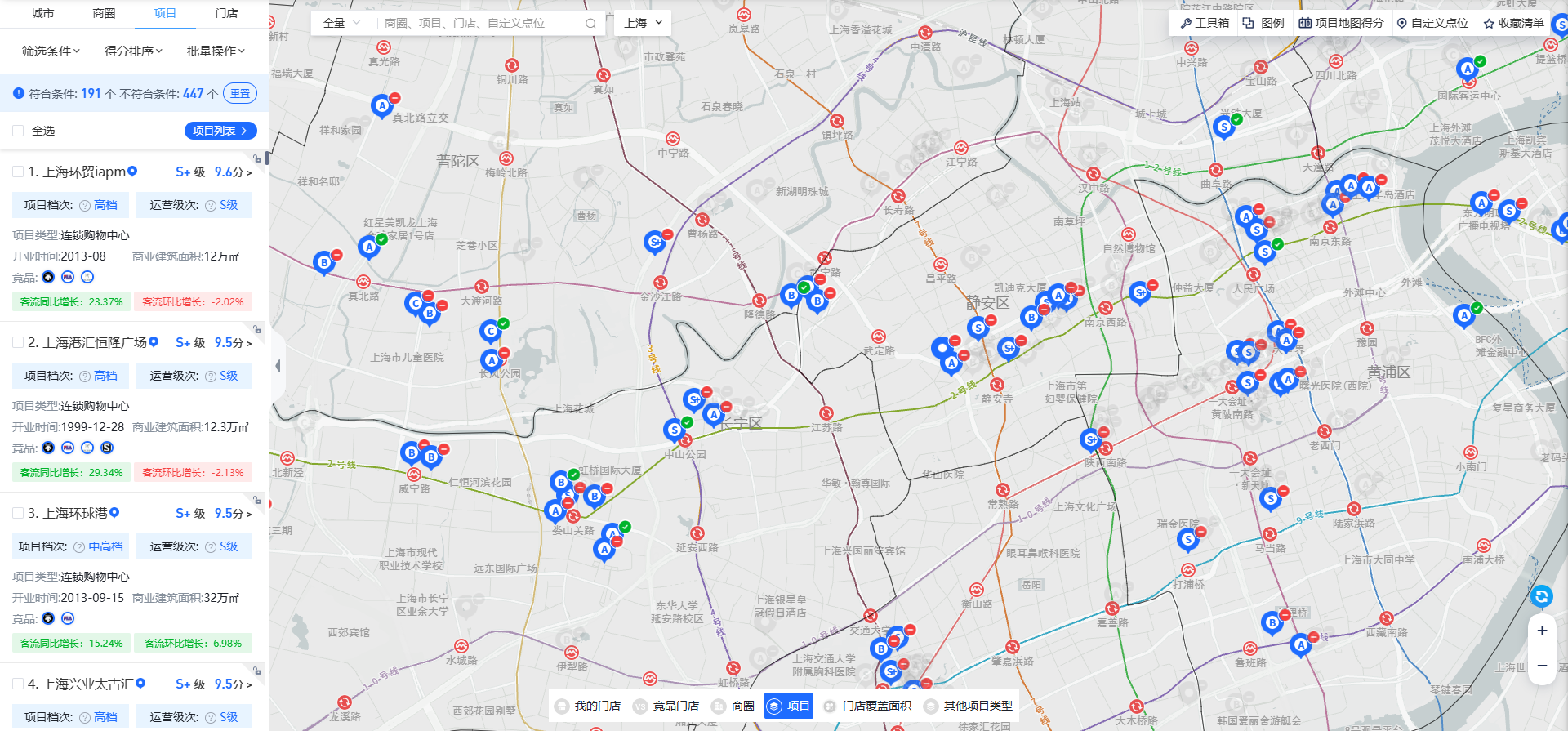Click the info icon beside 符合条件
1568x731 pixels.
click(x=19, y=94)
